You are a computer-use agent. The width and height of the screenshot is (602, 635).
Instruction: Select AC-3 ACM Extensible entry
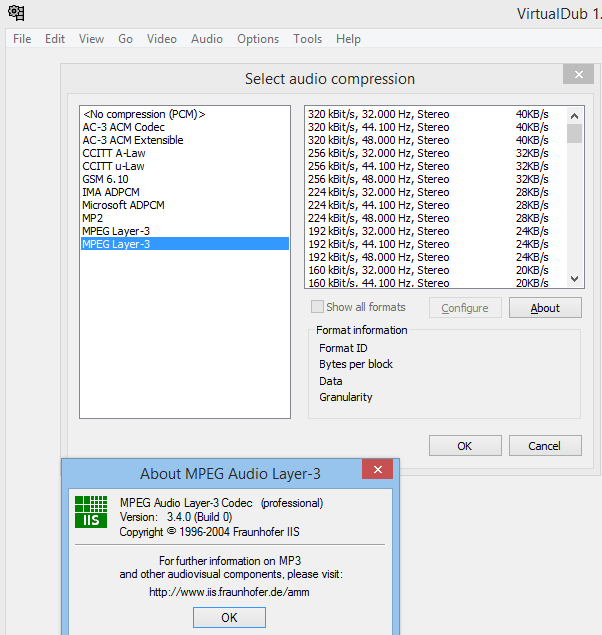pyautogui.click(x=185, y=140)
